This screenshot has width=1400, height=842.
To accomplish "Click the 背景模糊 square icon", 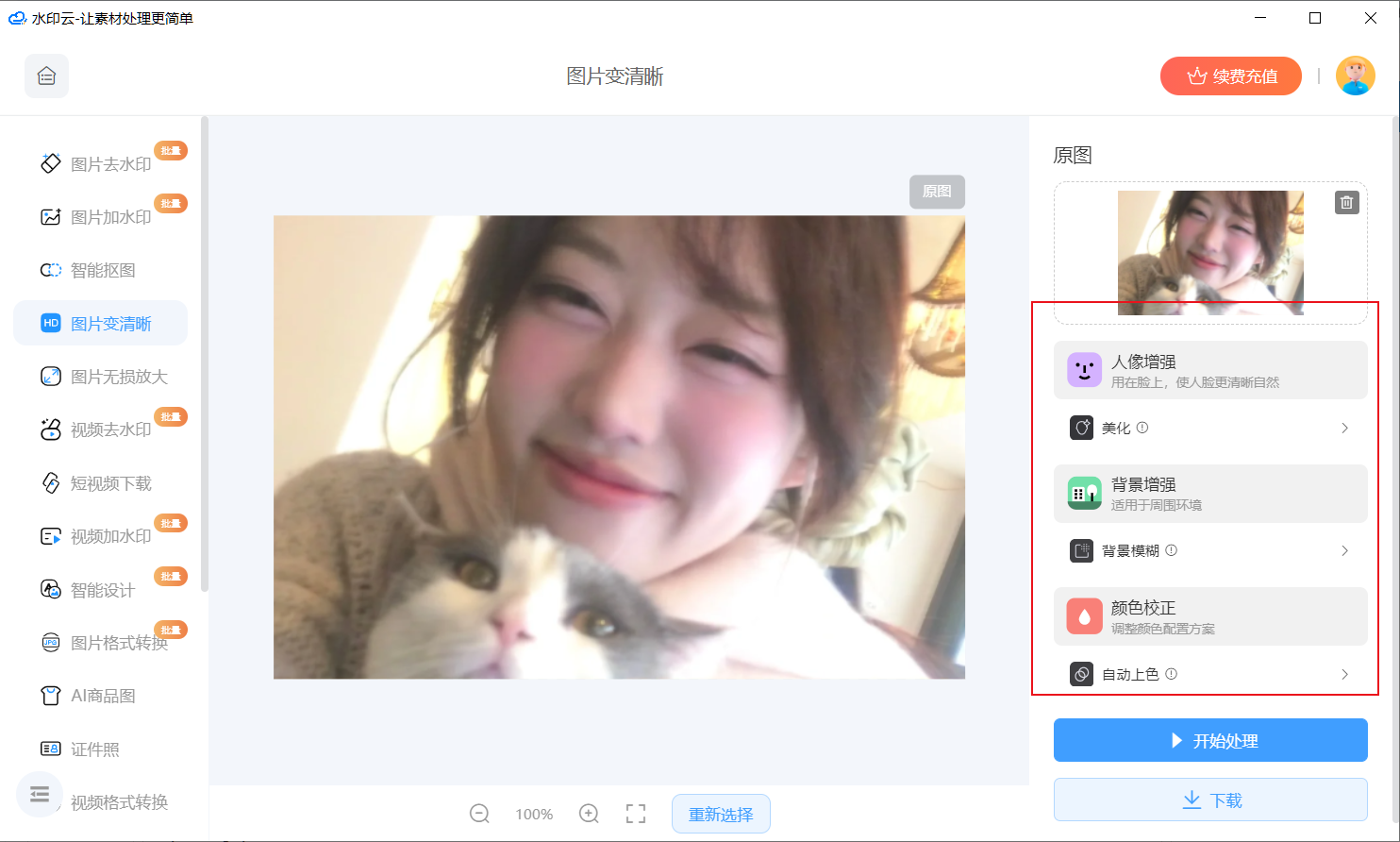I will [1082, 550].
